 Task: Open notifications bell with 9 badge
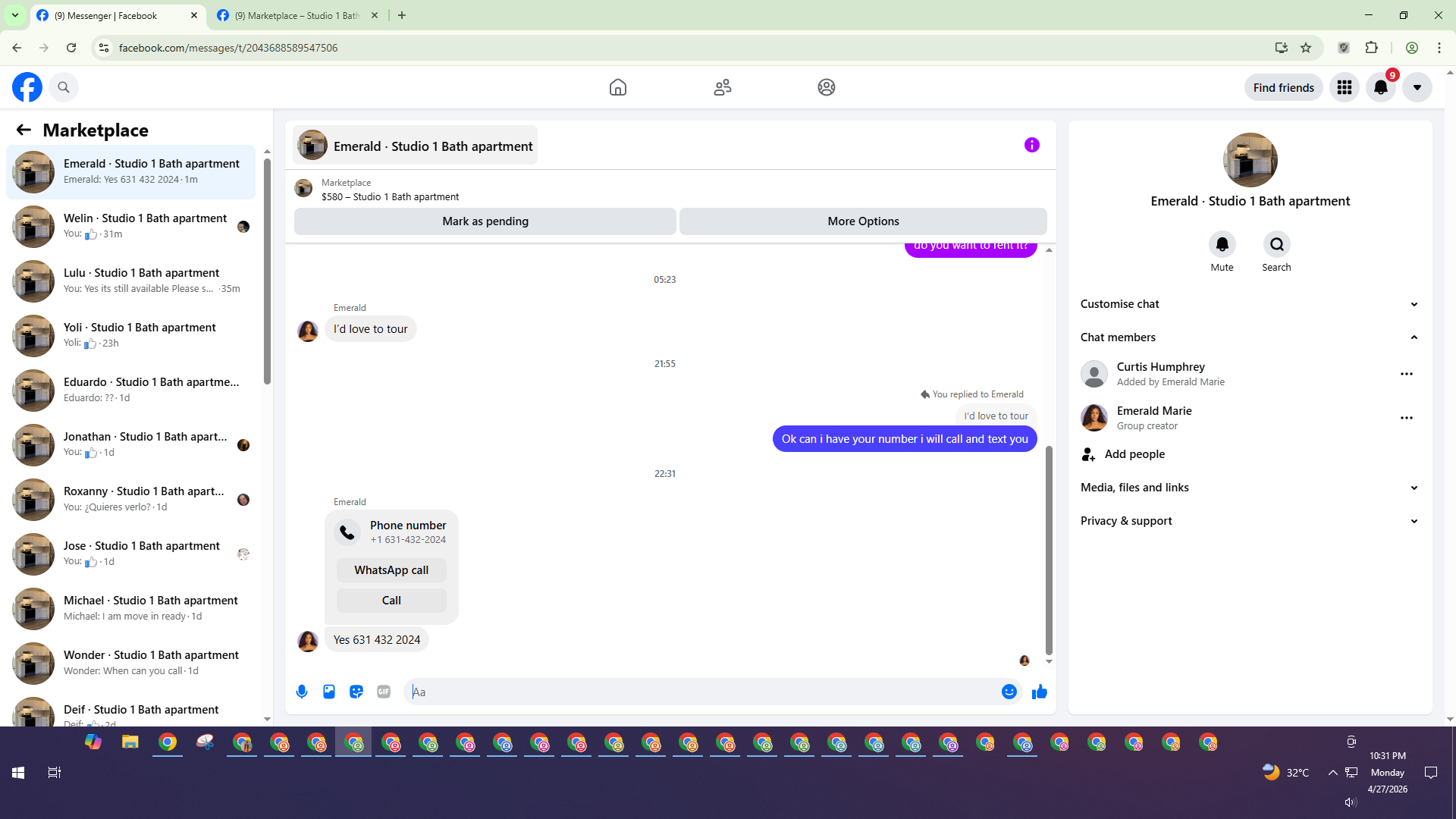click(1381, 87)
